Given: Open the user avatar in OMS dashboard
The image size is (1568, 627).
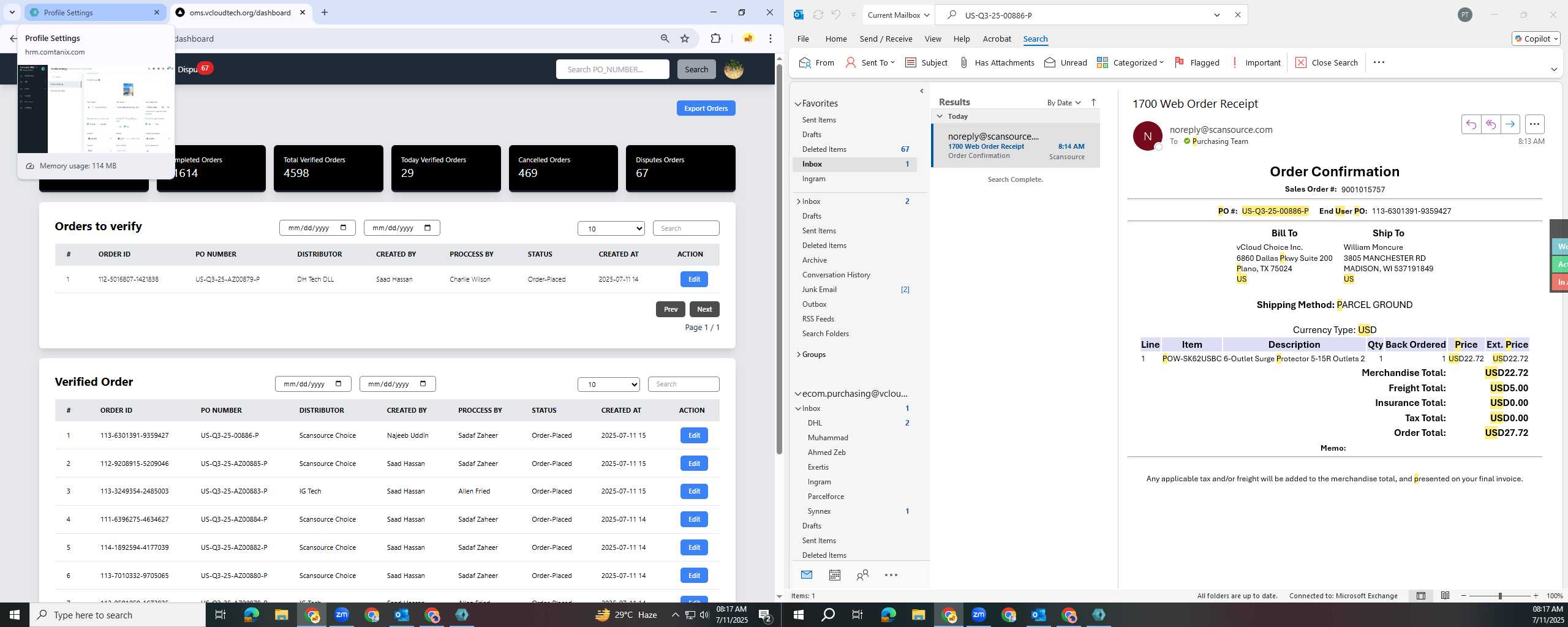Looking at the screenshot, I should click(733, 69).
